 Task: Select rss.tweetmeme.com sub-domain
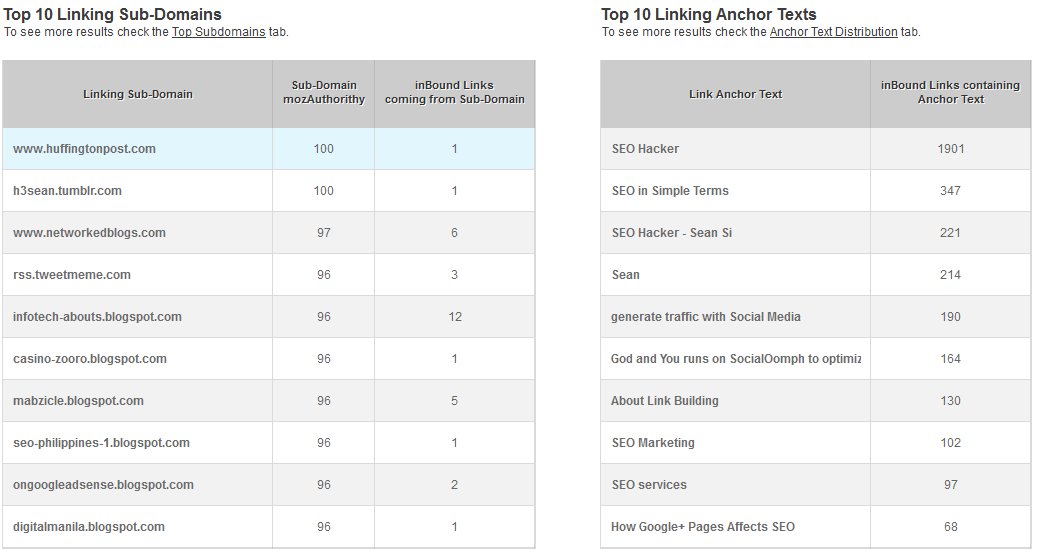(x=72, y=275)
